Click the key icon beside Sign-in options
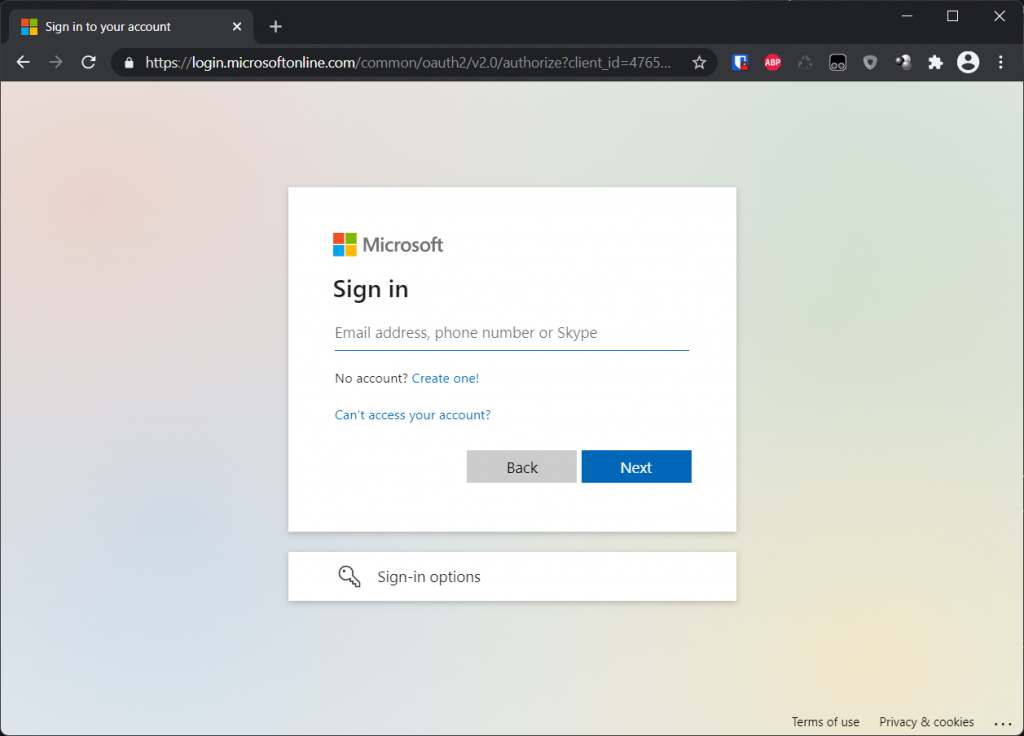The height and width of the screenshot is (736, 1024). [x=349, y=577]
